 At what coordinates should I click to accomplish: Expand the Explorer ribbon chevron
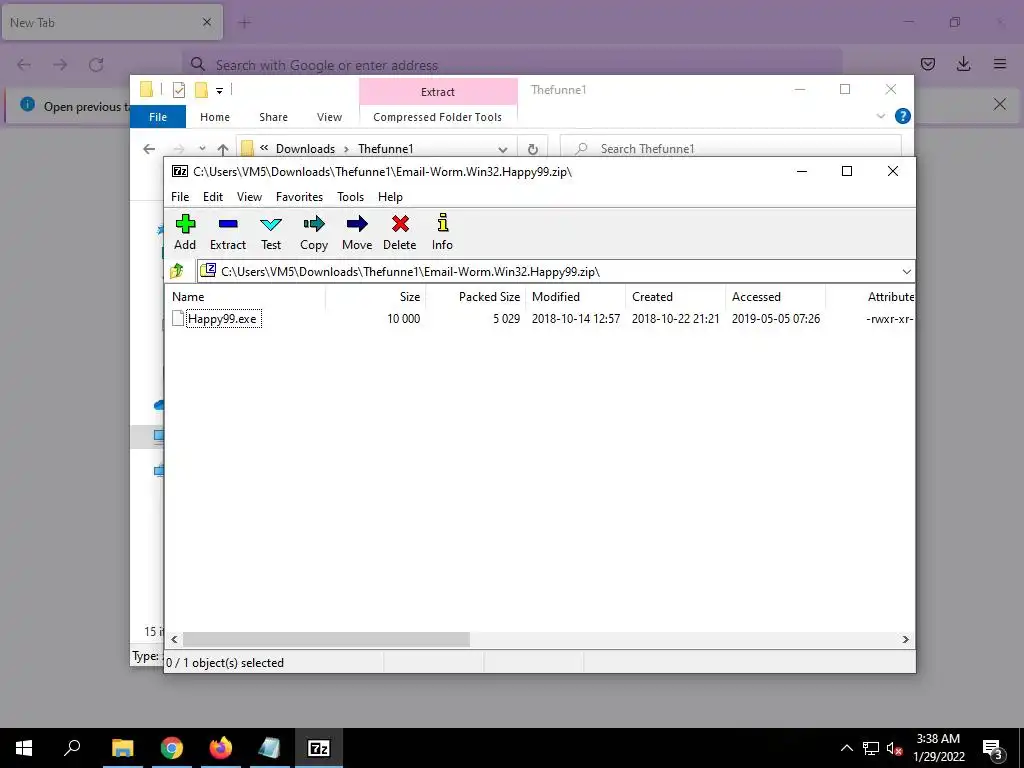click(880, 116)
